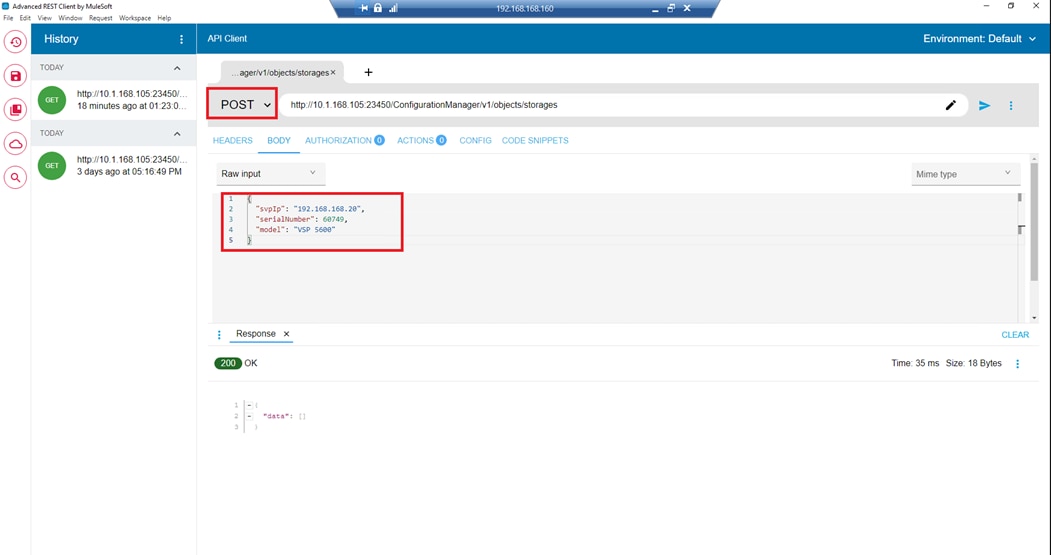Image resolution: width=1051 pixels, height=555 pixels.
Task: Click GET badge of 18 minutes ago entry
Action: [52, 100]
